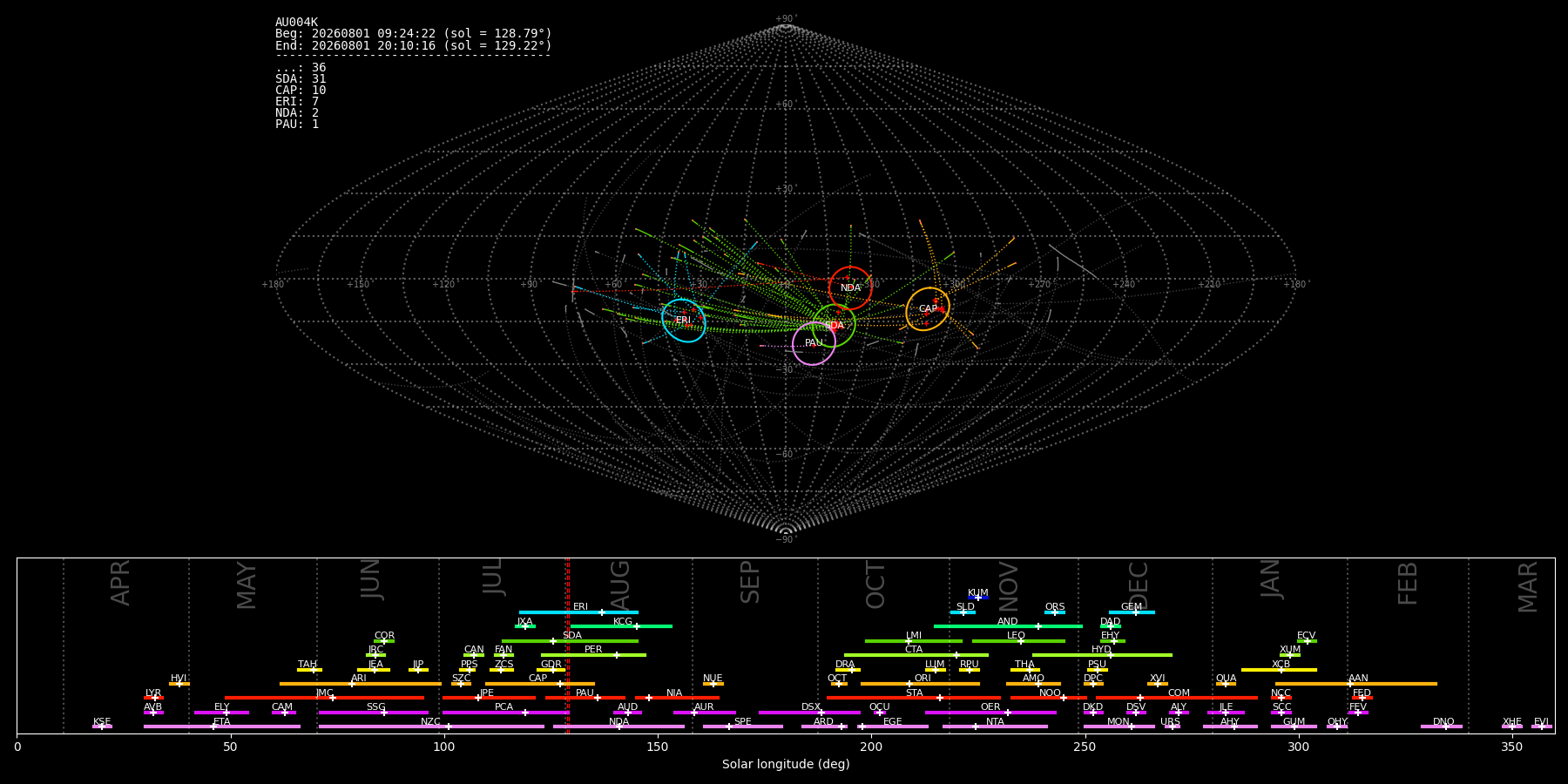Screen dimensions: 1568x784
Task: Select the ORS shower bar in timeline
Action: coord(1055,612)
